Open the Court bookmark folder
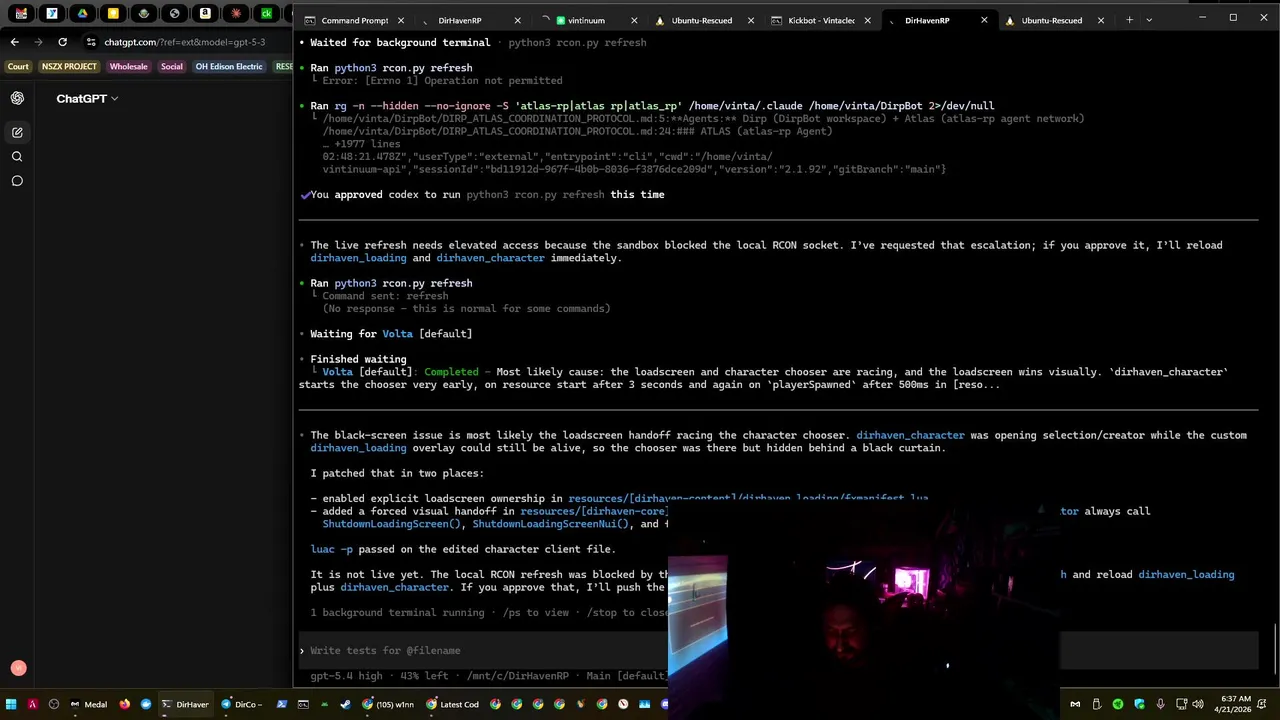 tap(18, 67)
